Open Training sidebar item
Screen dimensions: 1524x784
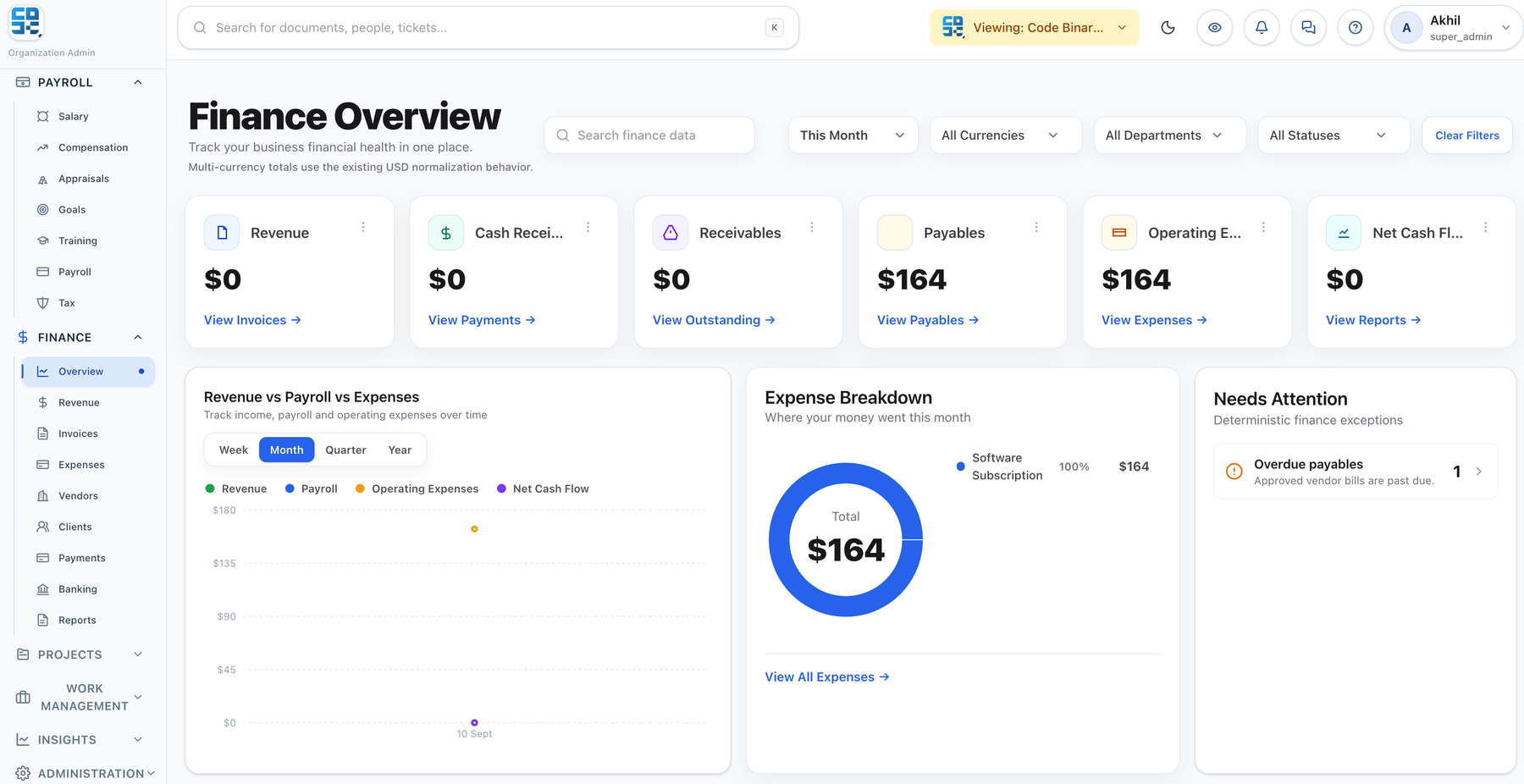click(x=88, y=241)
